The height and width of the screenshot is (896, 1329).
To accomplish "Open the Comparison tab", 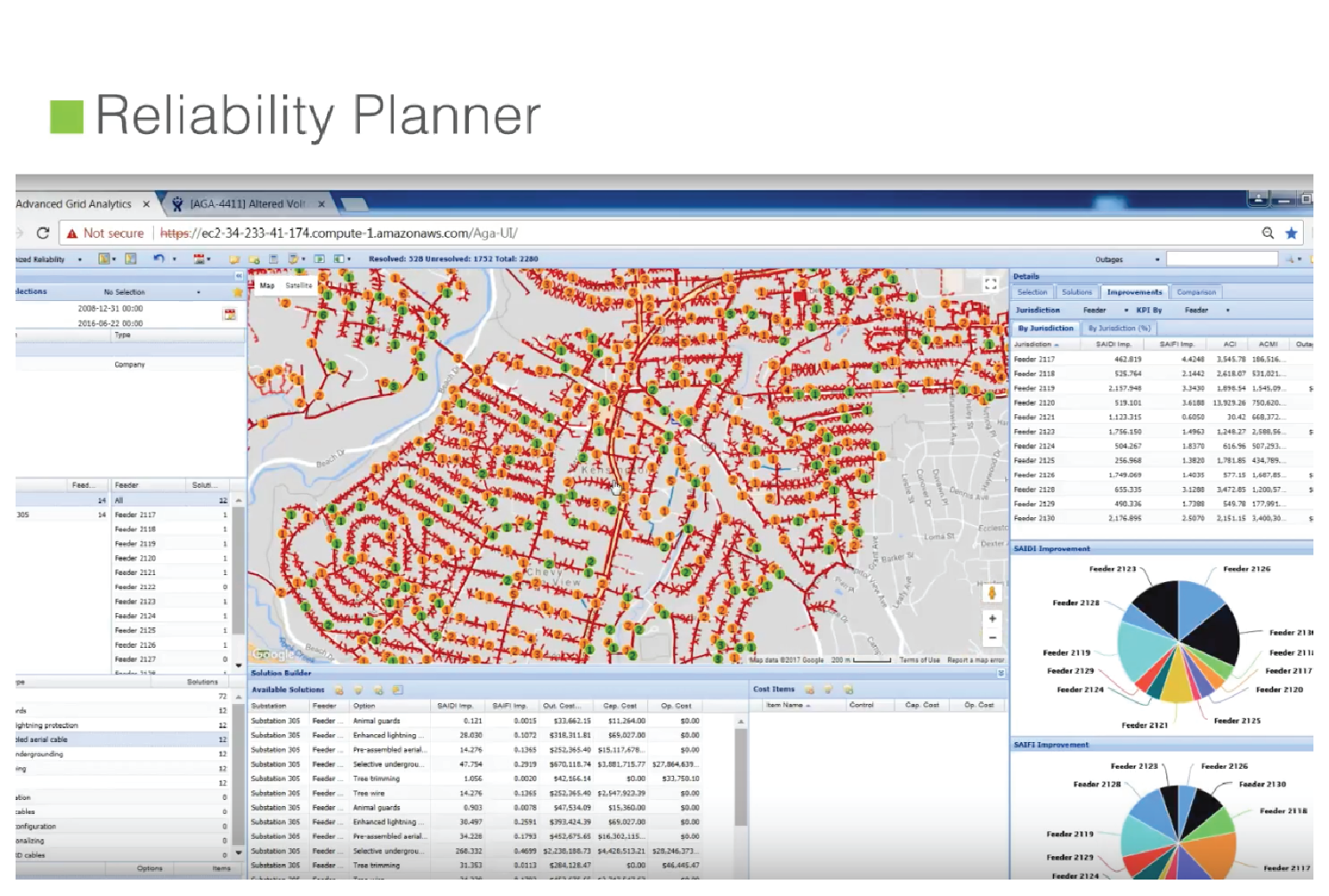I will (x=1197, y=292).
